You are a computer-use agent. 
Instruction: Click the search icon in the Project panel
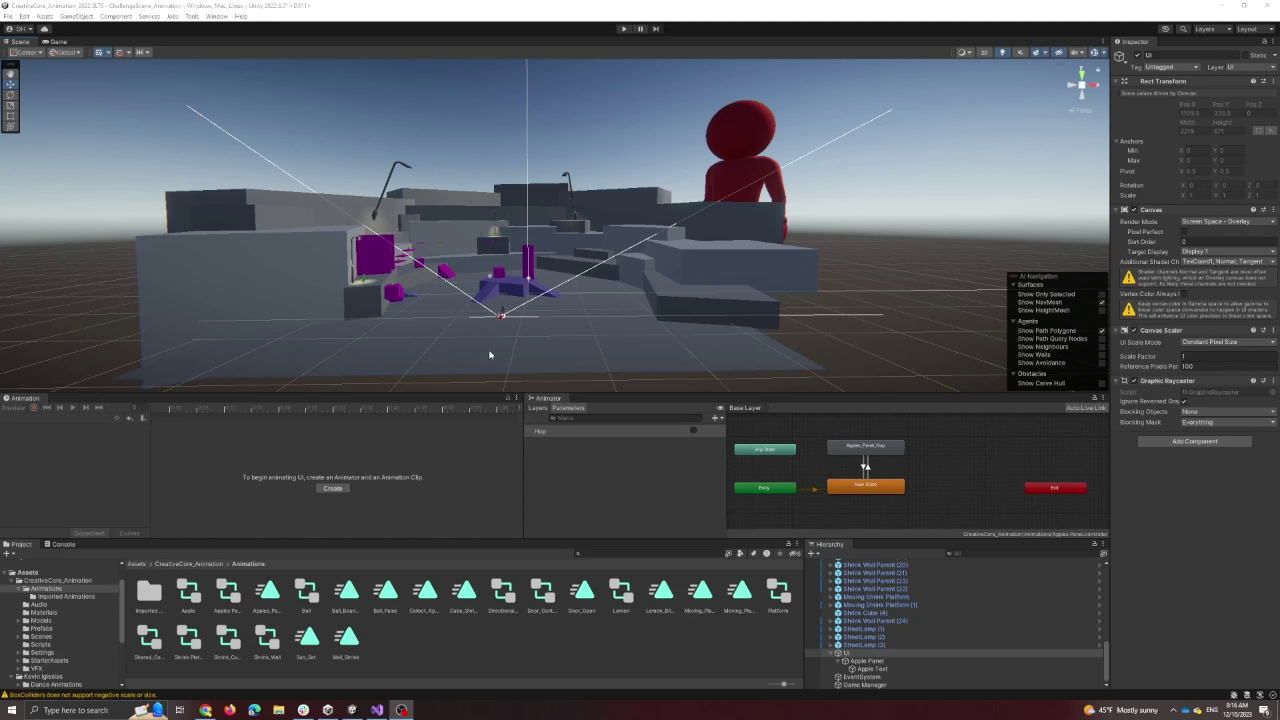[x=577, y=553]
